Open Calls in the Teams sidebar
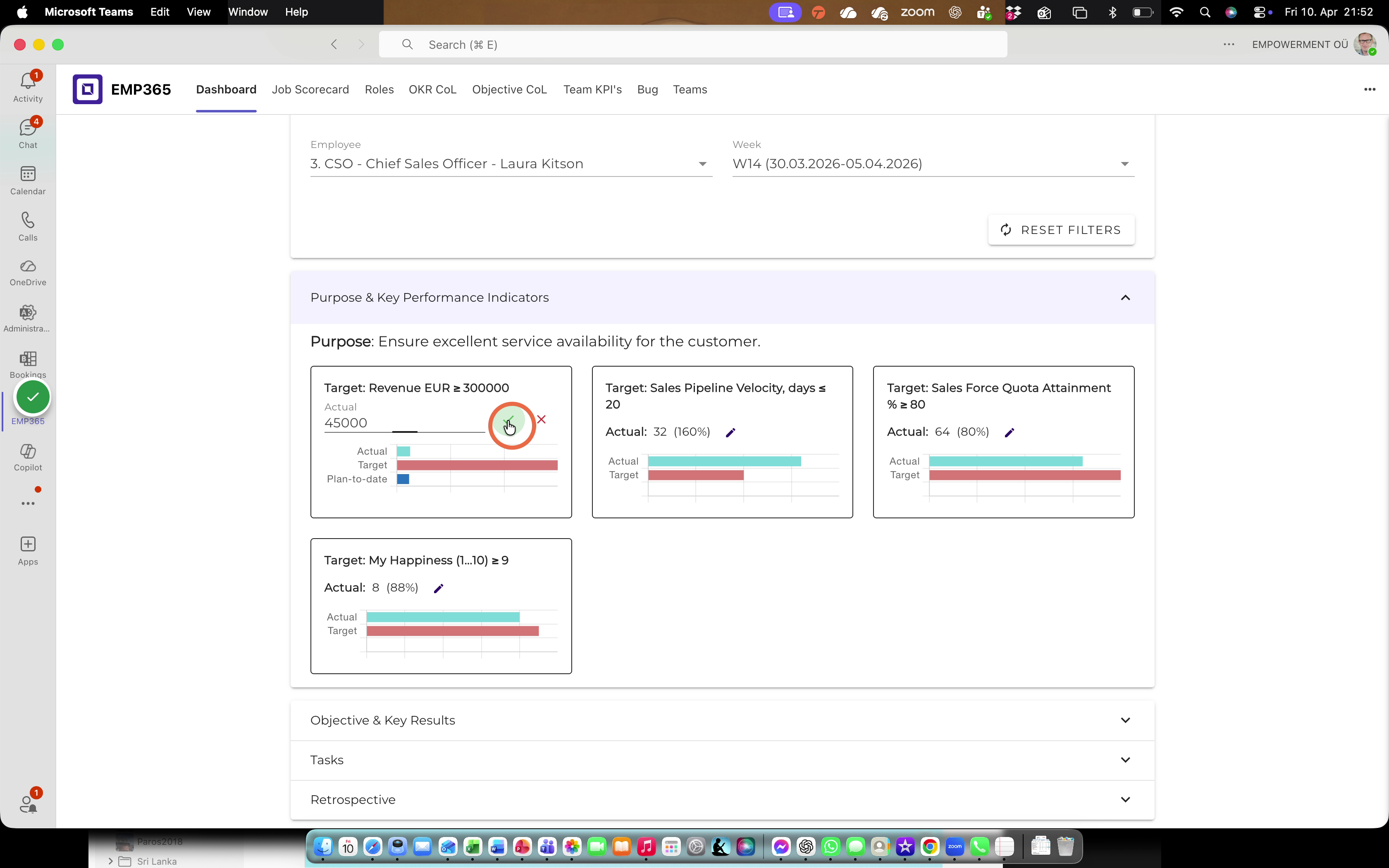The image size is (1389, 868). pyautogui.click(x=28, y=227)
